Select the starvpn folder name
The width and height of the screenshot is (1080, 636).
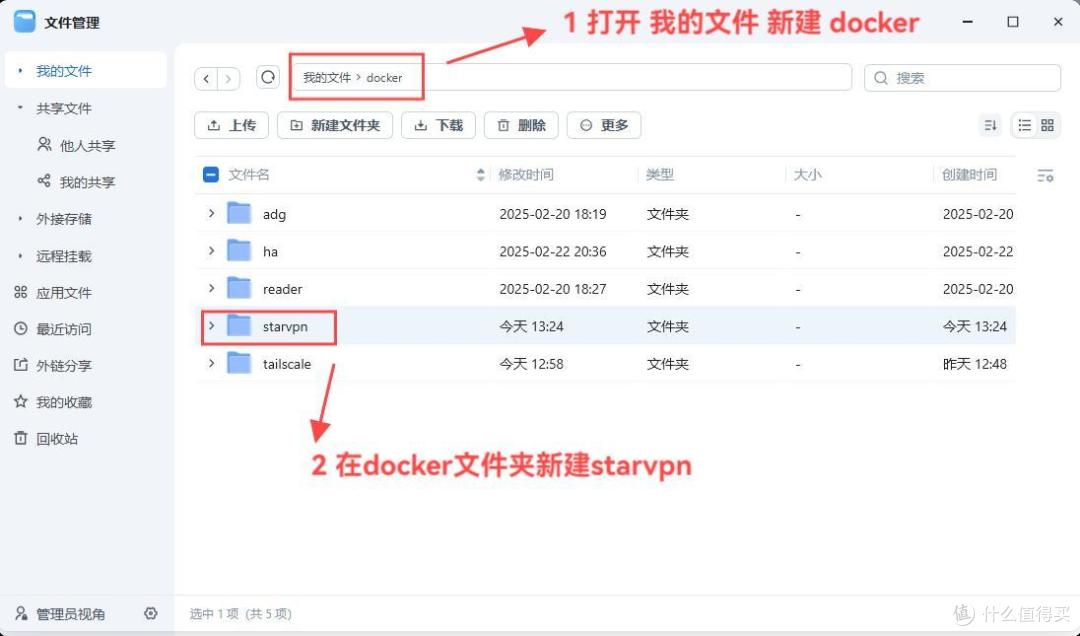coord(285,327)
